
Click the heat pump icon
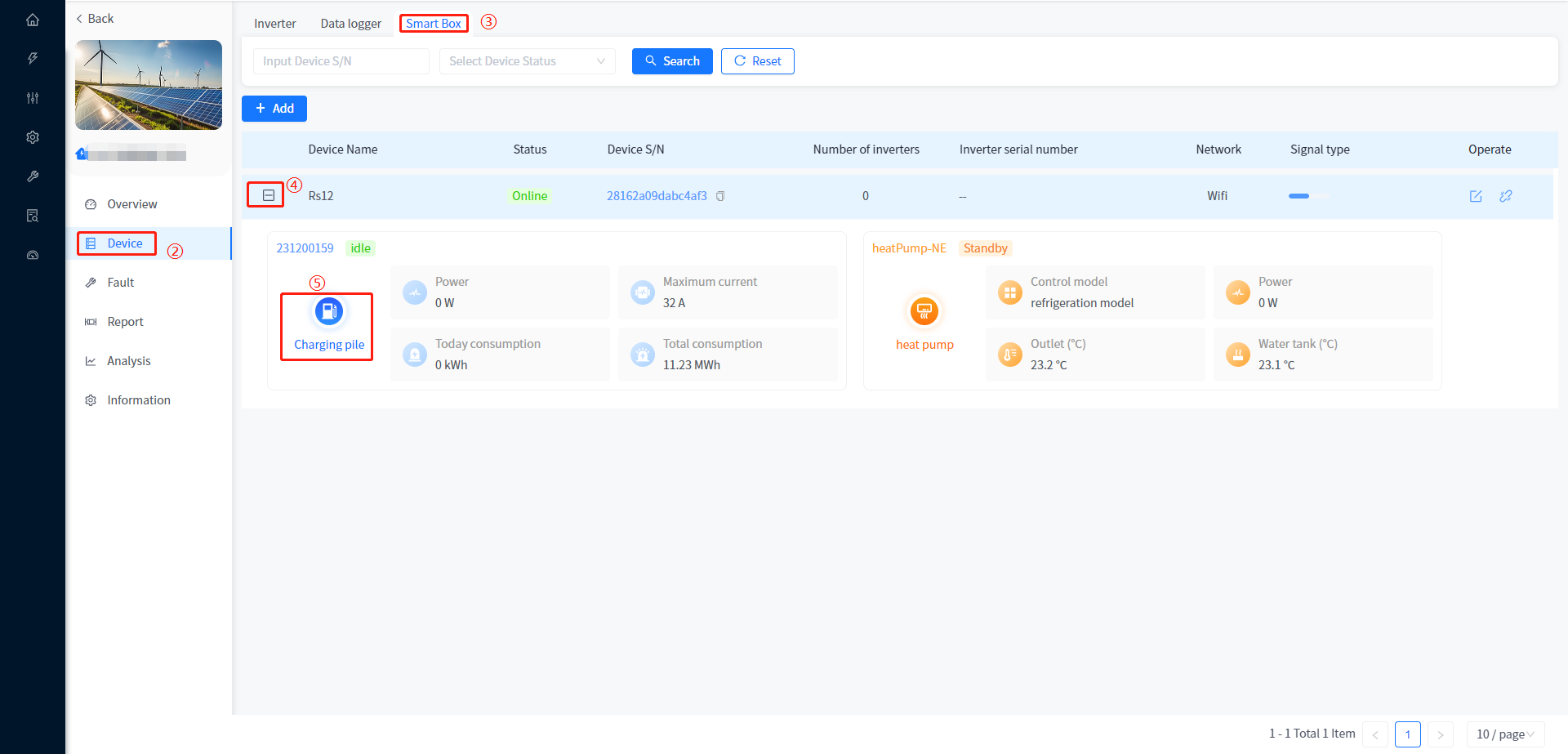[924, 312]
